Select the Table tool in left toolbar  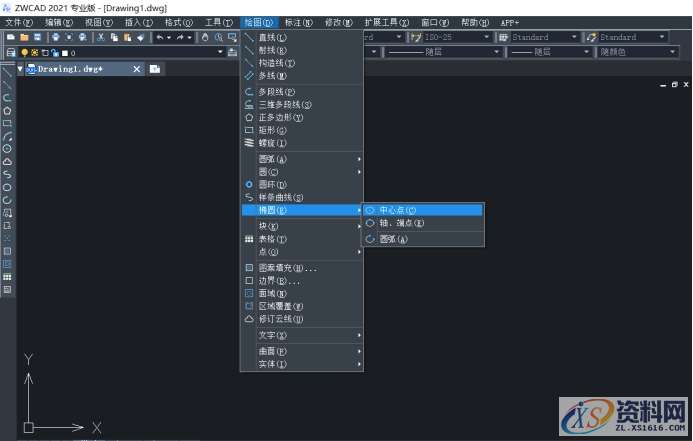(x=7, y=277)
